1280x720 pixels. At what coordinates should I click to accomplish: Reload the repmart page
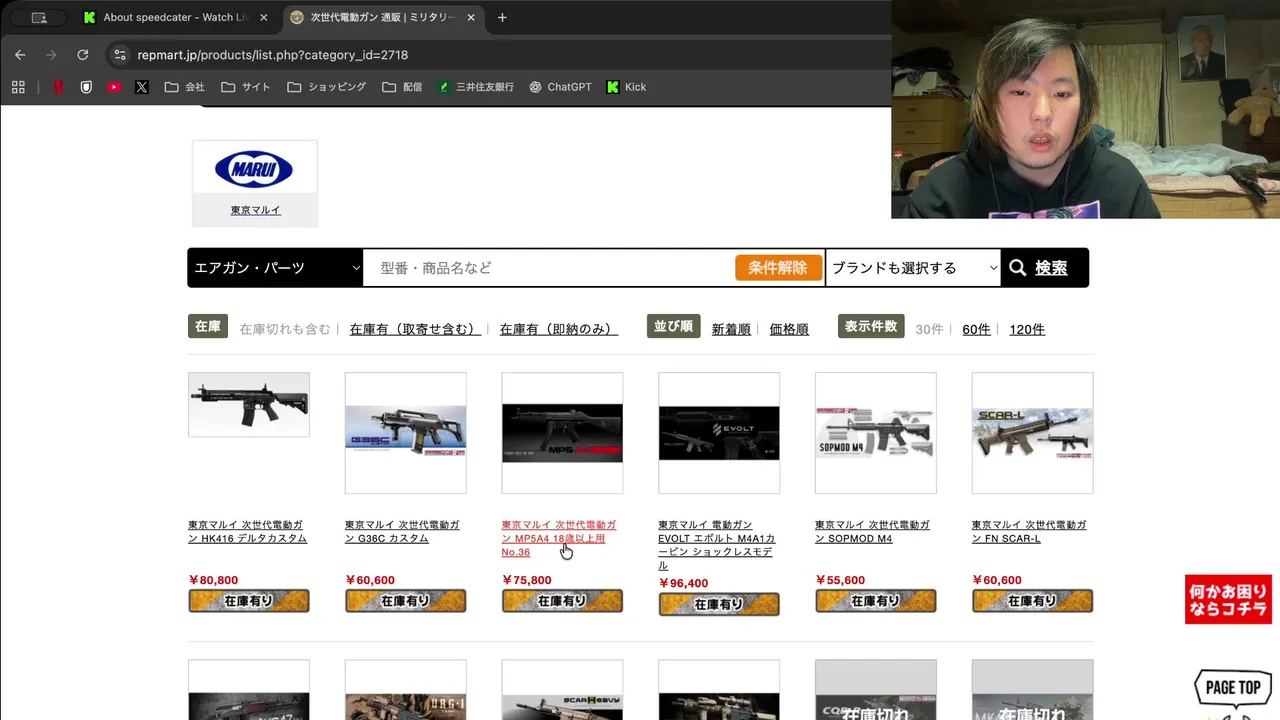83,55
